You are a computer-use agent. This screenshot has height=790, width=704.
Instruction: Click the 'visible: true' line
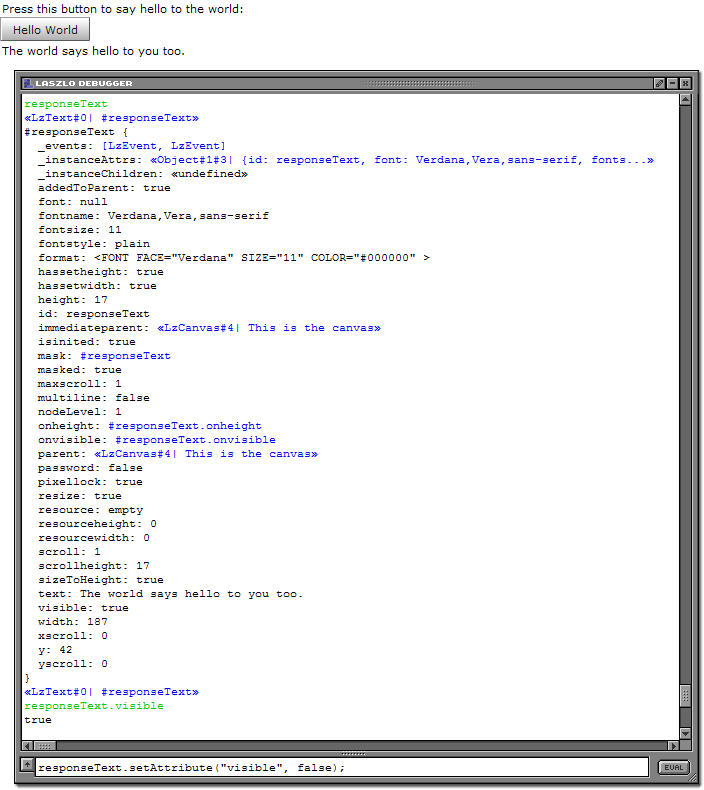coord(83,608)
